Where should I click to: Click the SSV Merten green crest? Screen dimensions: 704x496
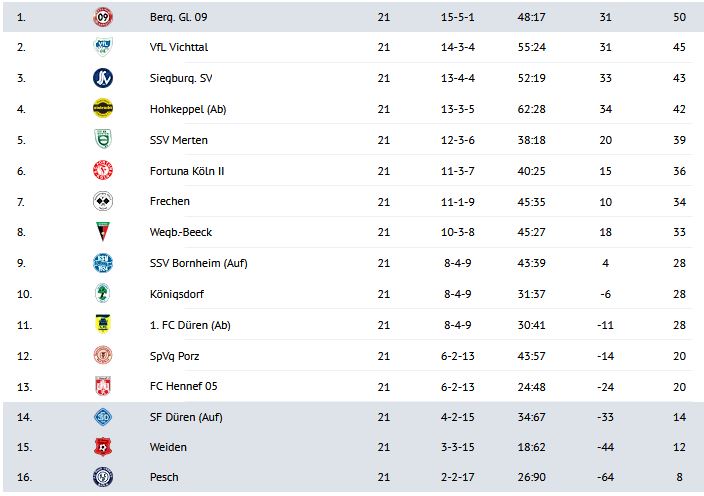pyautogui.click(x=102, y=140)
